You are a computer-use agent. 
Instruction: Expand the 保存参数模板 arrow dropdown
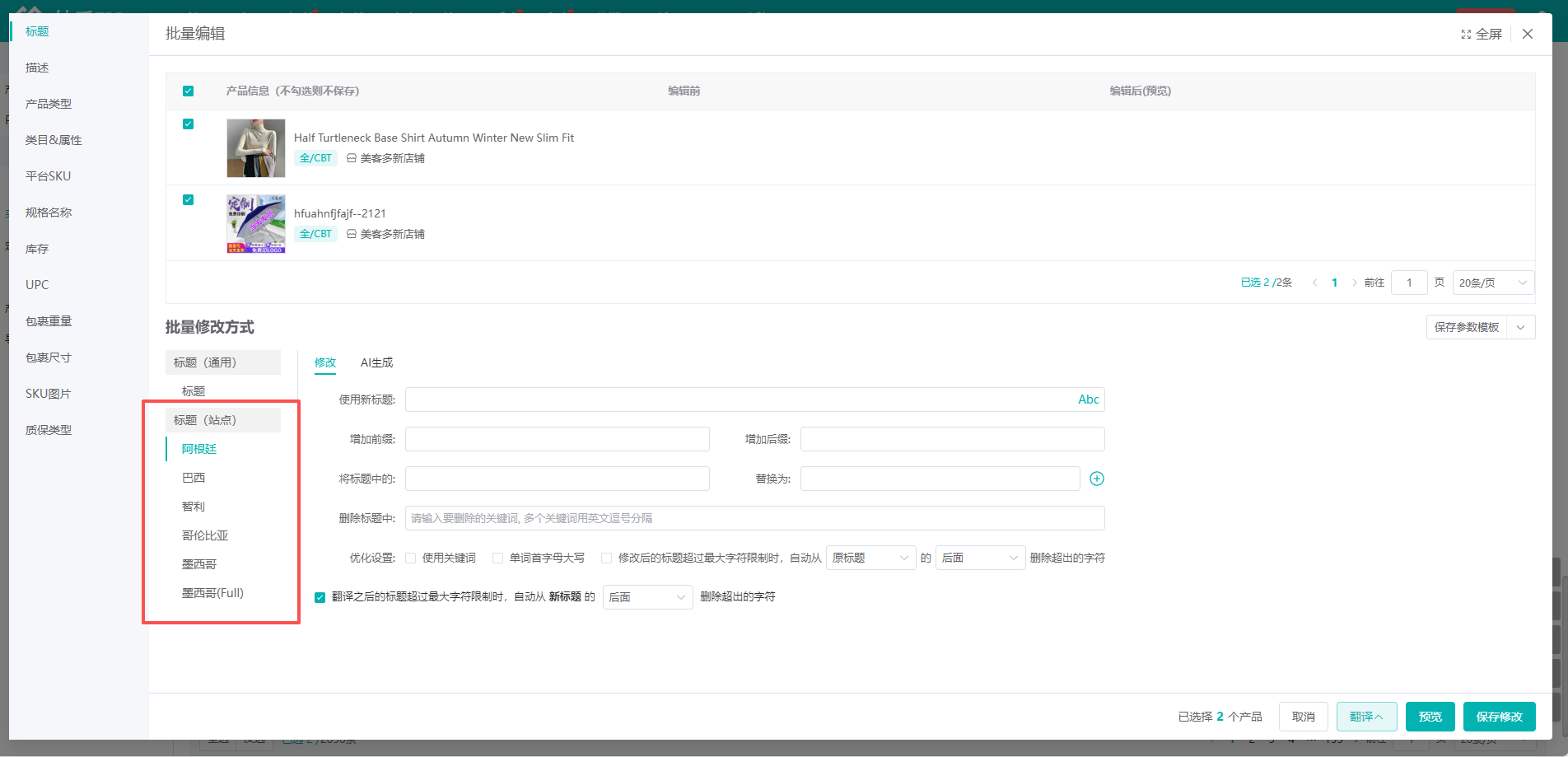pos(1521,327)
